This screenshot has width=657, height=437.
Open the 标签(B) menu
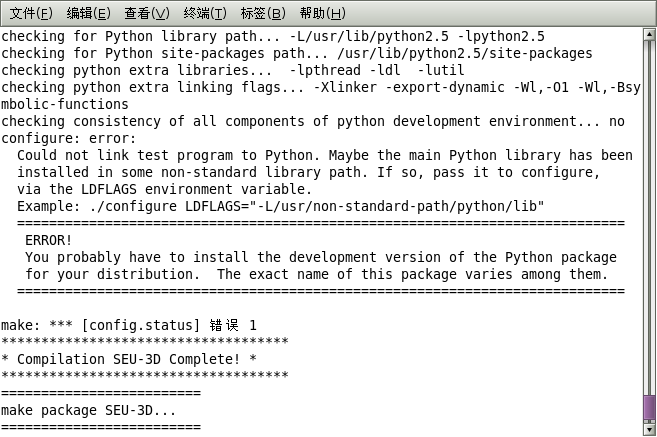263,13
